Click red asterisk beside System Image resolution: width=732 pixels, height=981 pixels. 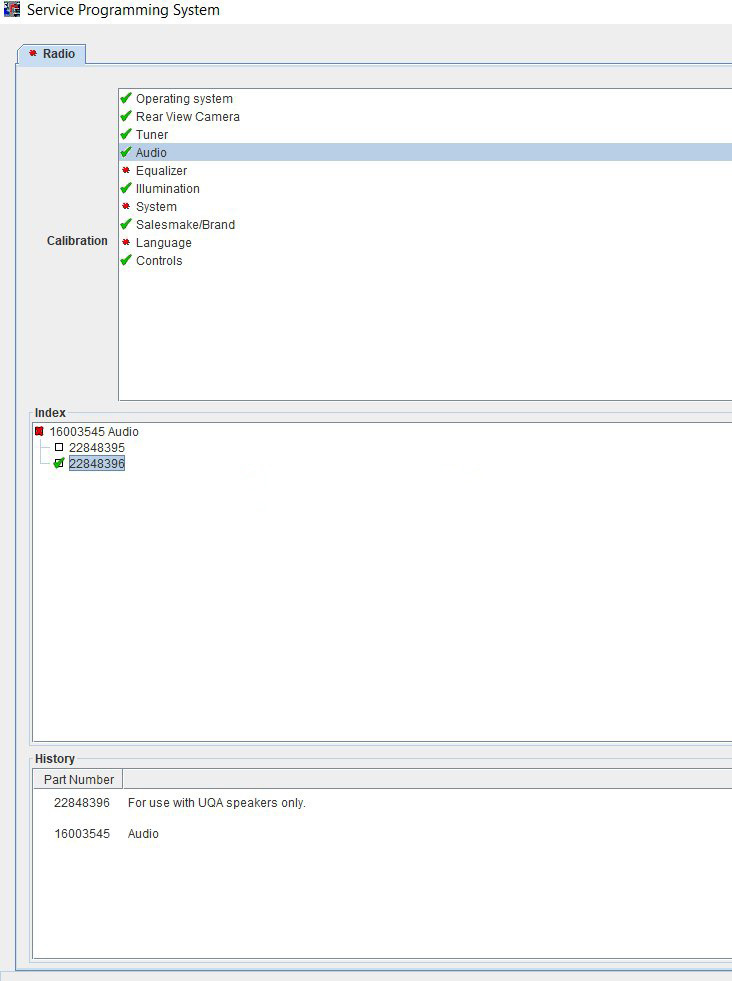[126, 206]
